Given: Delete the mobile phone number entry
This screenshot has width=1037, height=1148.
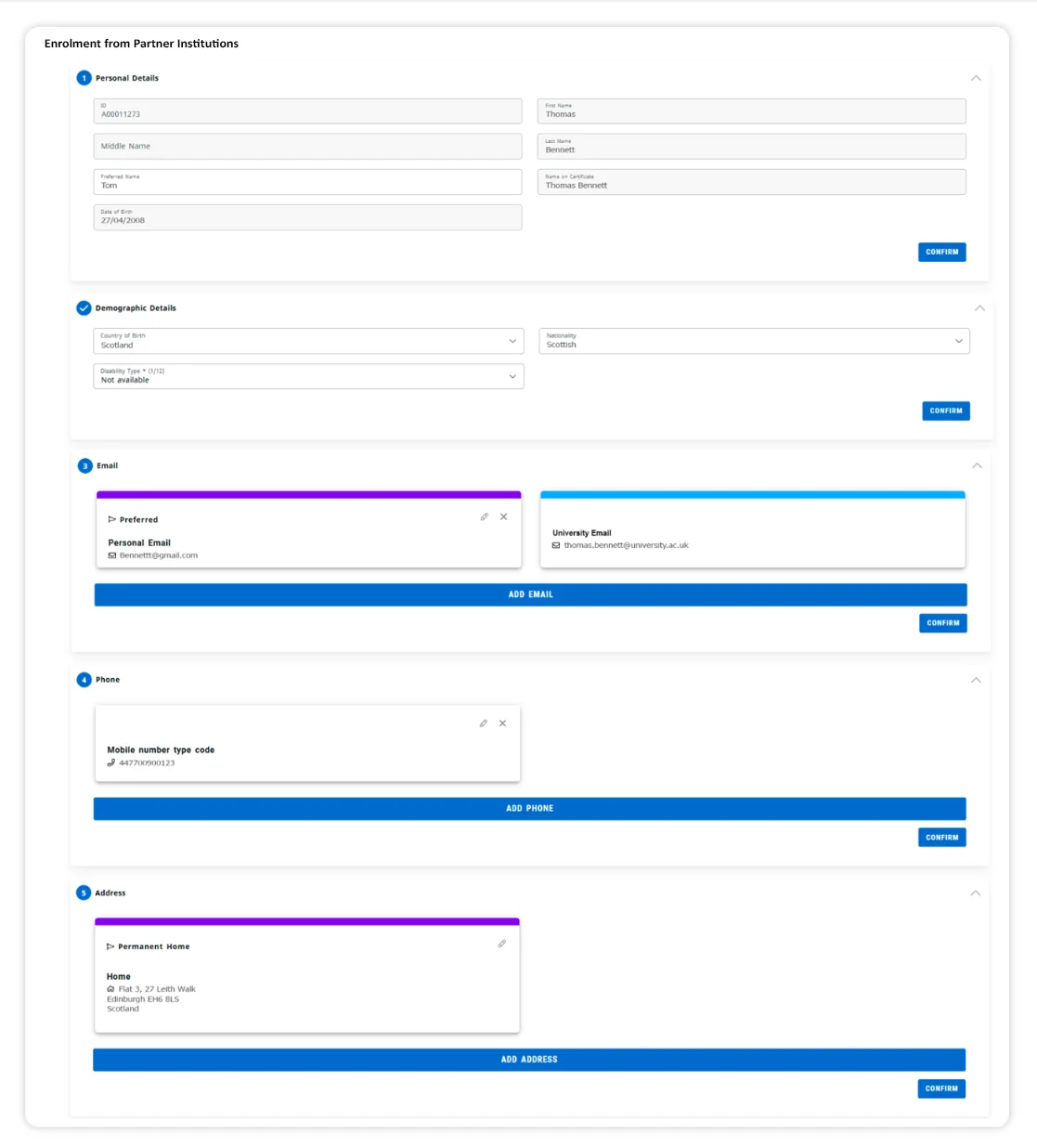Looking at the screenshot, I should click(x=503, y=724).
